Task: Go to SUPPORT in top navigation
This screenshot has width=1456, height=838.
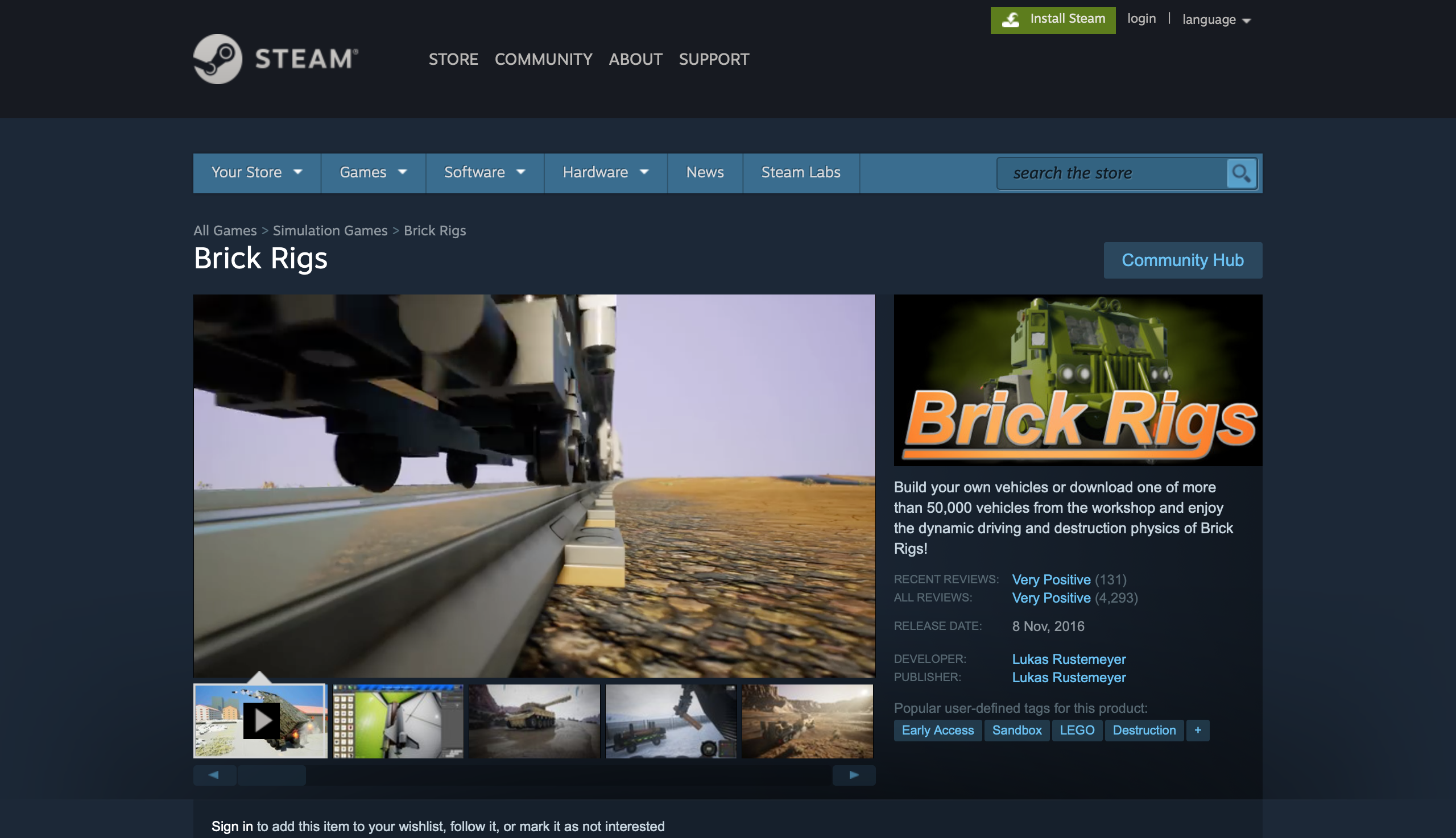Action: [x=714, y=59]
